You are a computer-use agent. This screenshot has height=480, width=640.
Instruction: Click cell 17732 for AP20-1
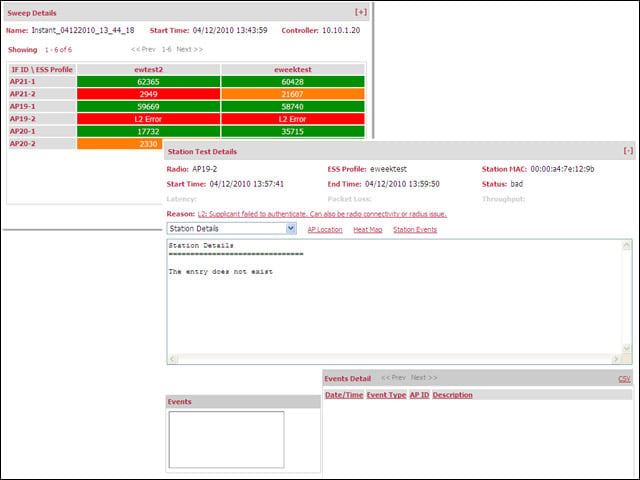[x=149, y=131]
